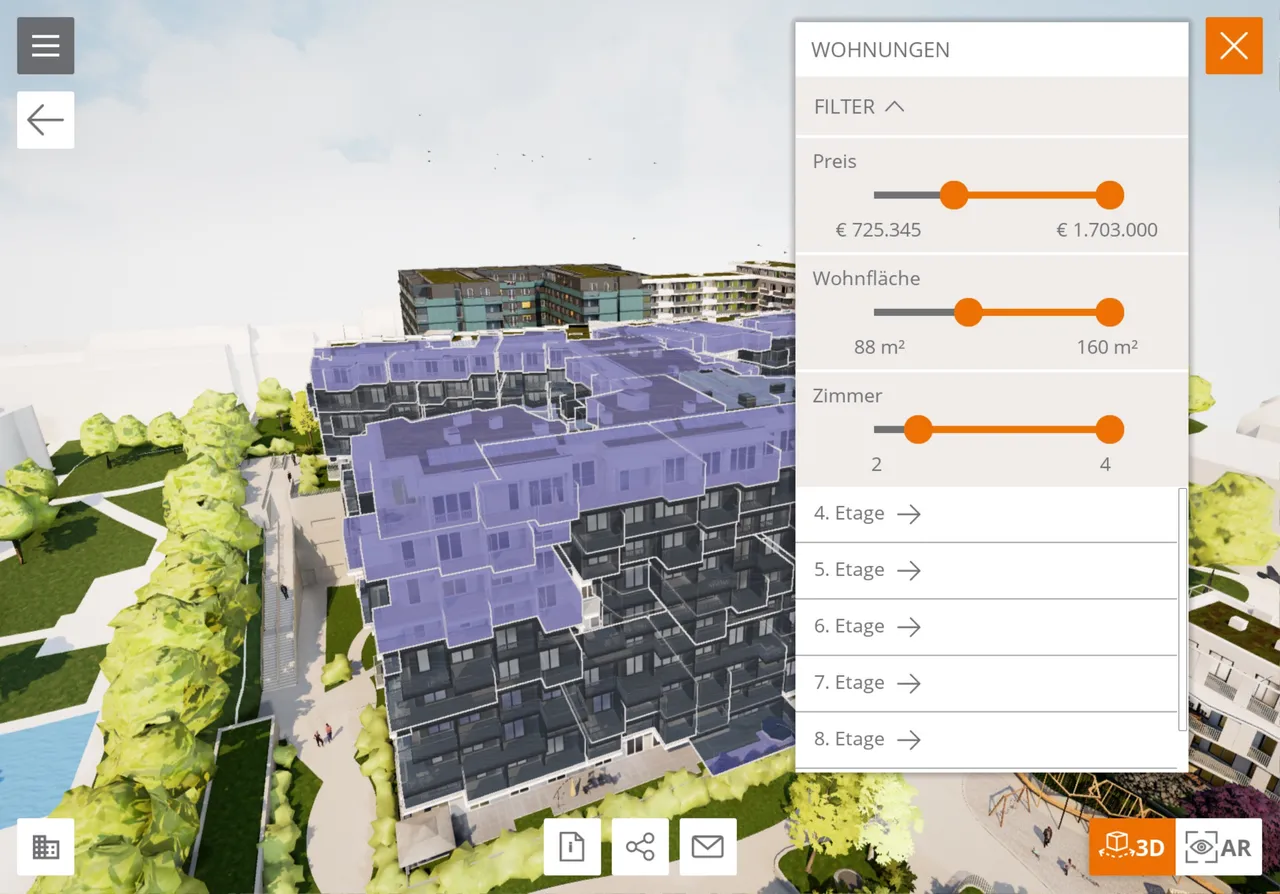This screenshot has height=894, width=1280.
Task: Open the building overview icon
Action: pyautogui.click(x=45, y=847)
